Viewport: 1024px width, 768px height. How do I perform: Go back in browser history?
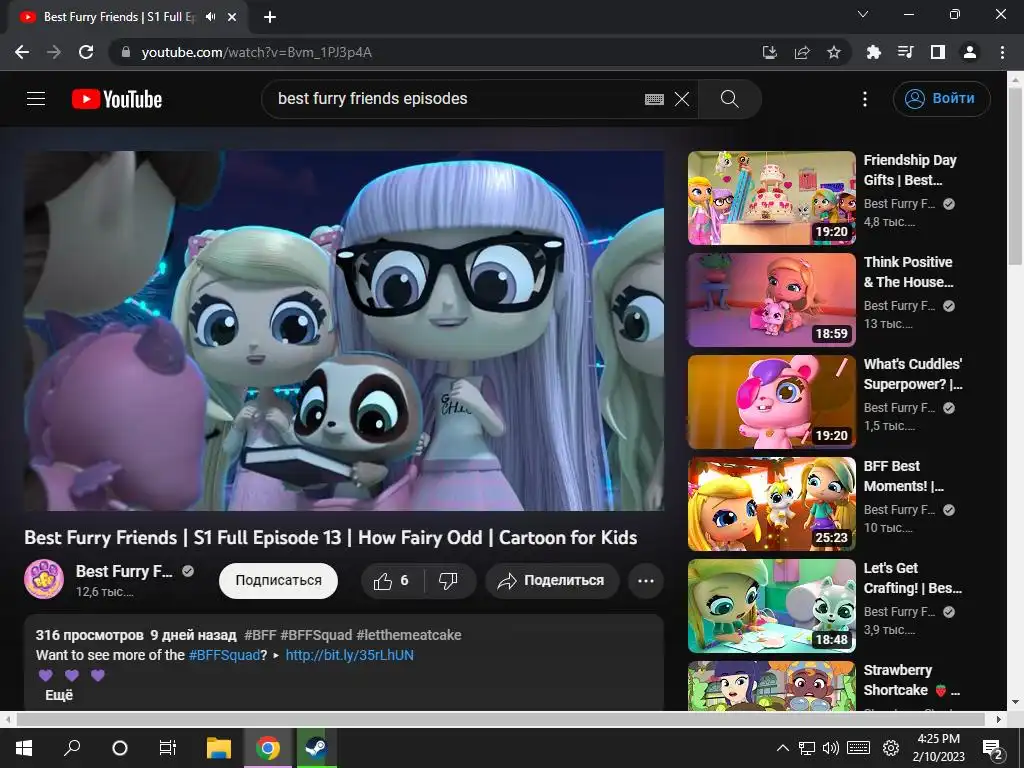tap(22, 52)
